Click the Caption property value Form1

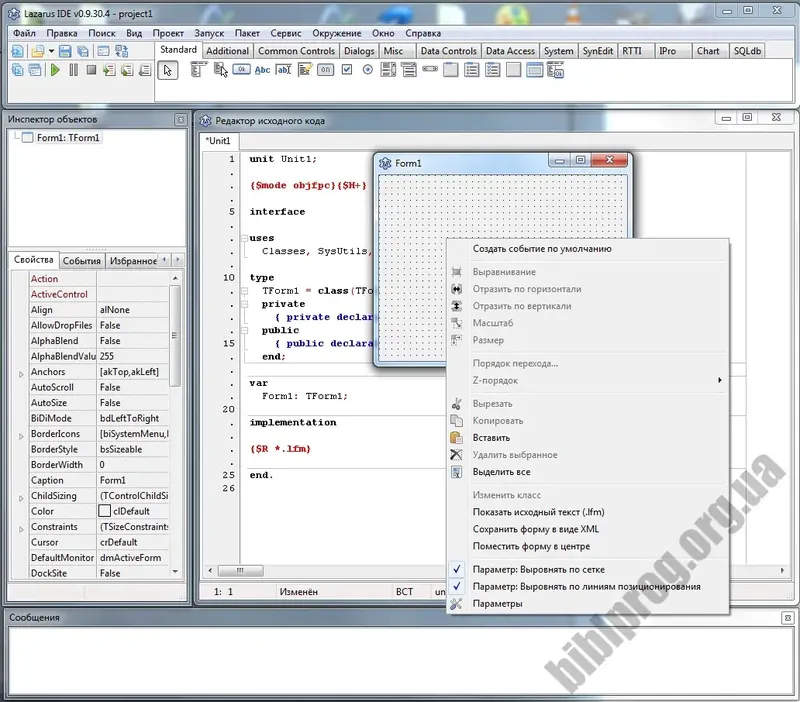[x=133, y=481]
